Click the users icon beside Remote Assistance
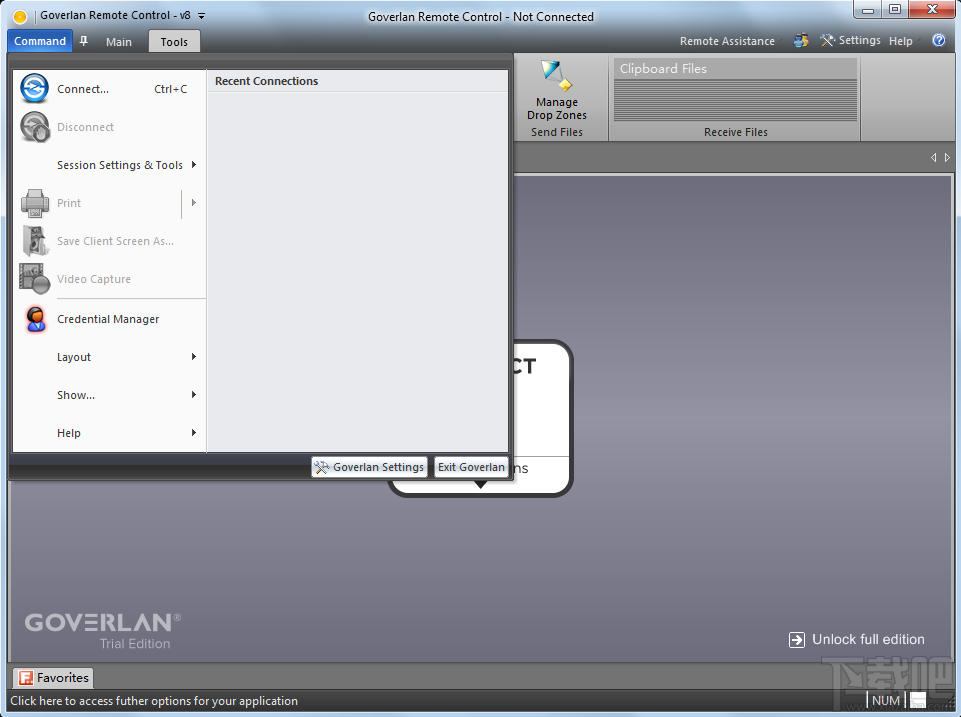This screenshot has width=961, height=717. pyautogui.click(x=800, y=40)
